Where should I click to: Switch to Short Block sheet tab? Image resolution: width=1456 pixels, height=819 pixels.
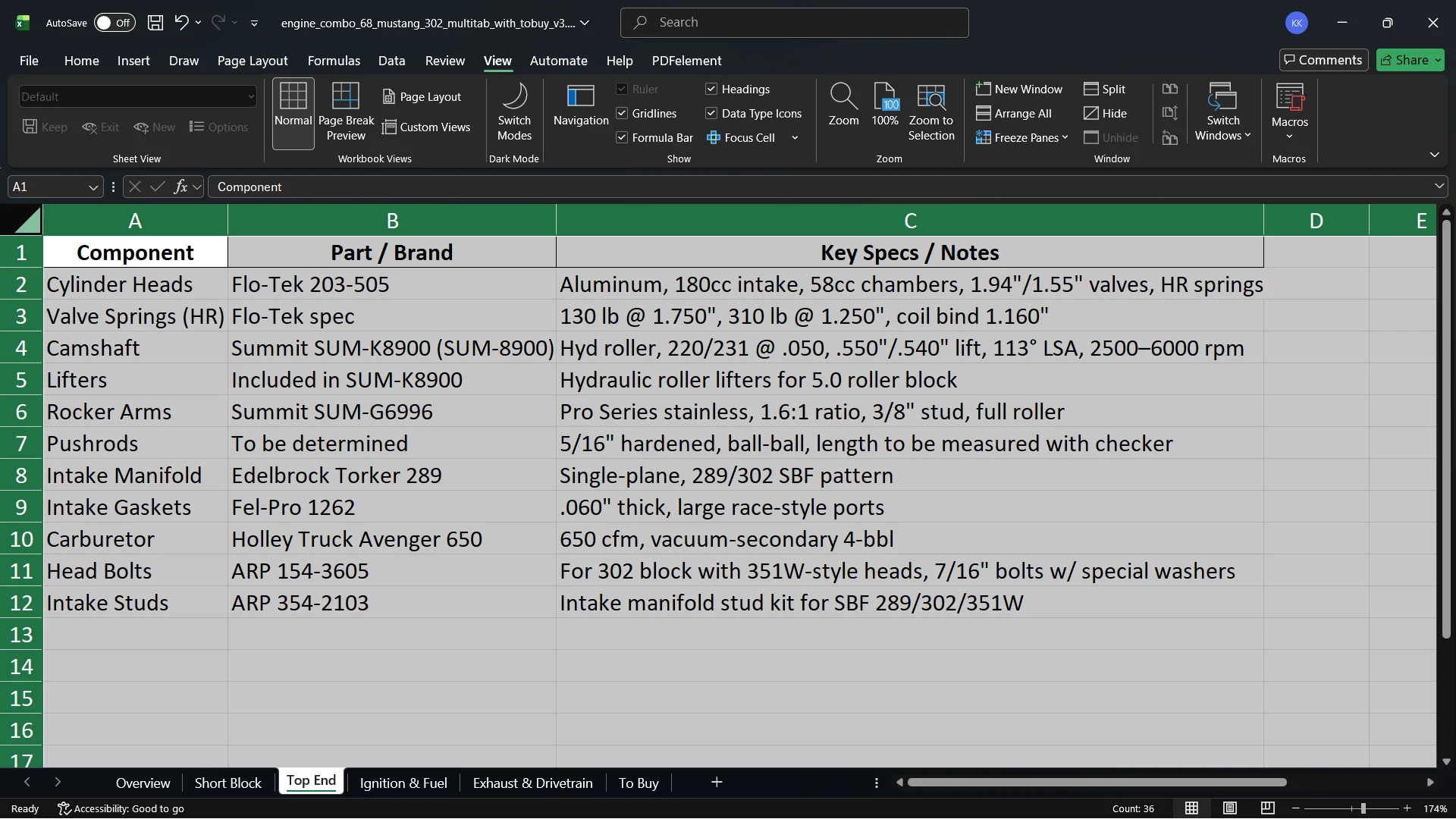(x=227, y=783)
